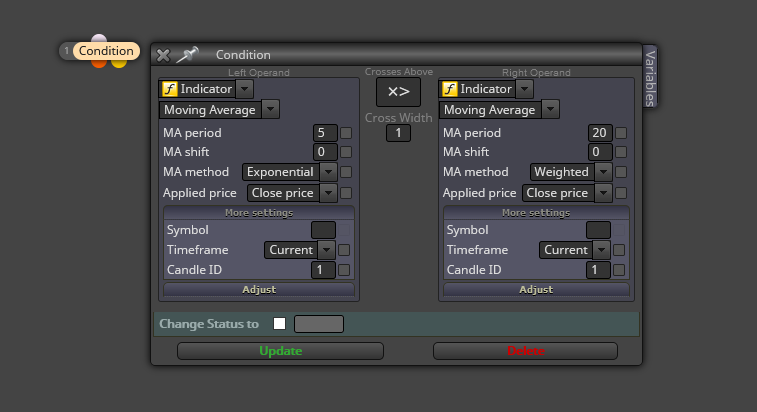This screenshot has width=757, height=412.
Task: Open left MA method Exponential dropdown
Action: point(290,172)
